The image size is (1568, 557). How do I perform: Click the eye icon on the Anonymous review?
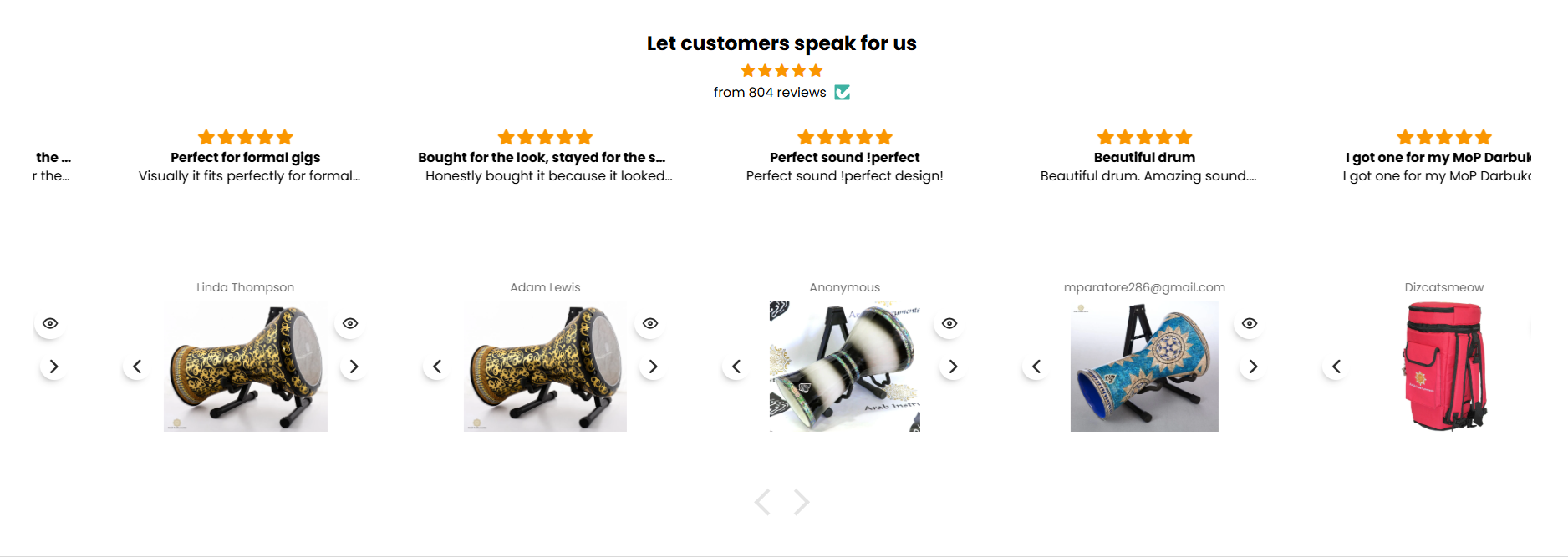tap(949, 323)
